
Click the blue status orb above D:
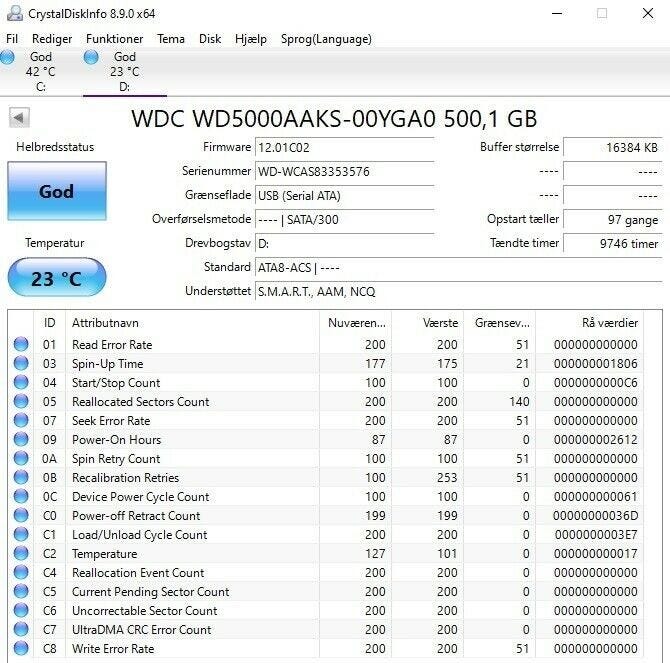91,57
